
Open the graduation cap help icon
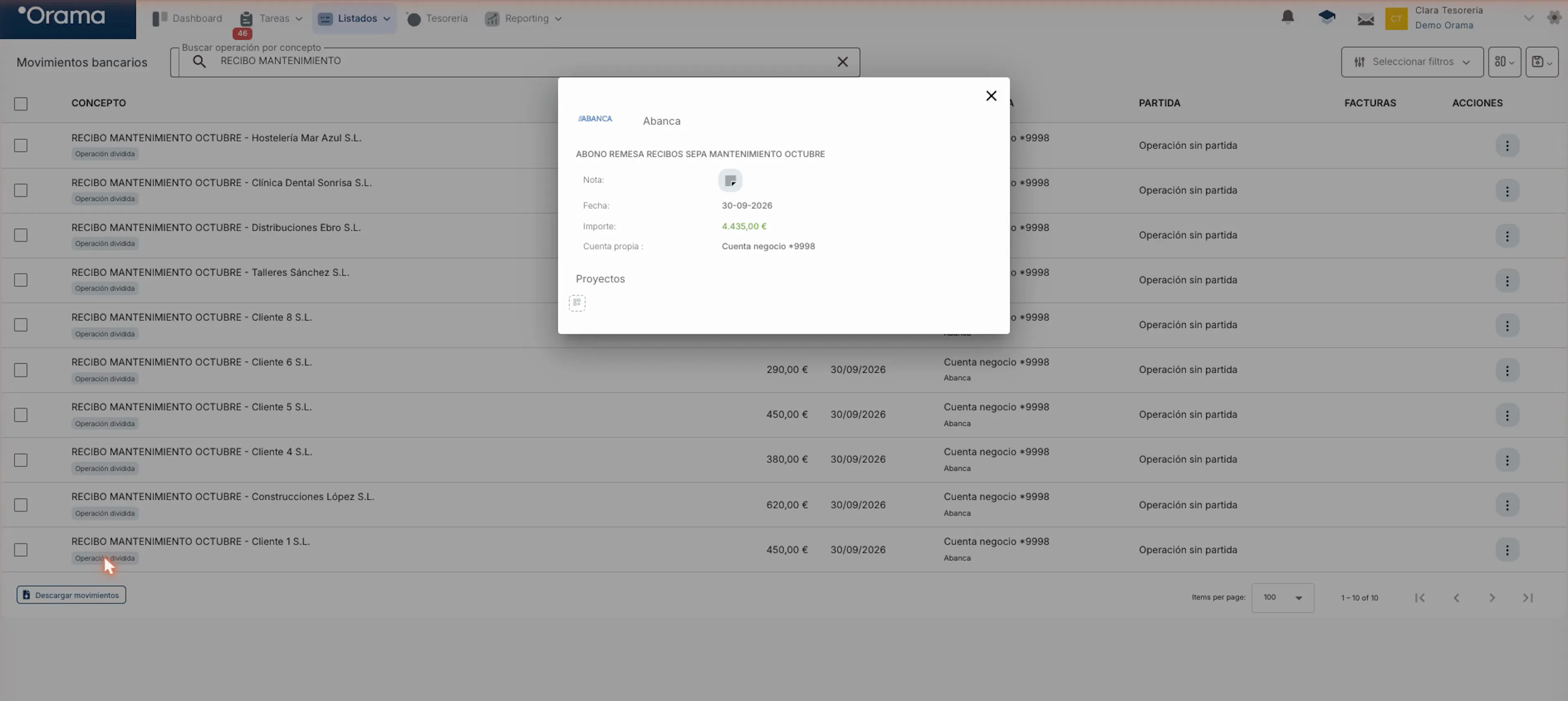[x=1326, y=17]
